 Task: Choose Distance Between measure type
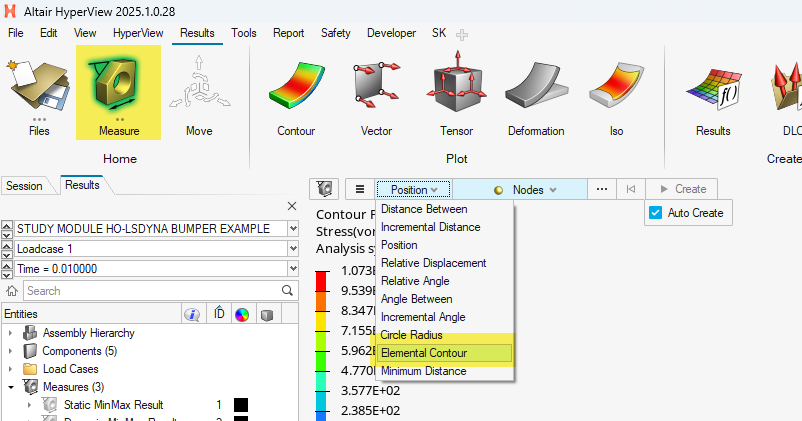point(444,209)
